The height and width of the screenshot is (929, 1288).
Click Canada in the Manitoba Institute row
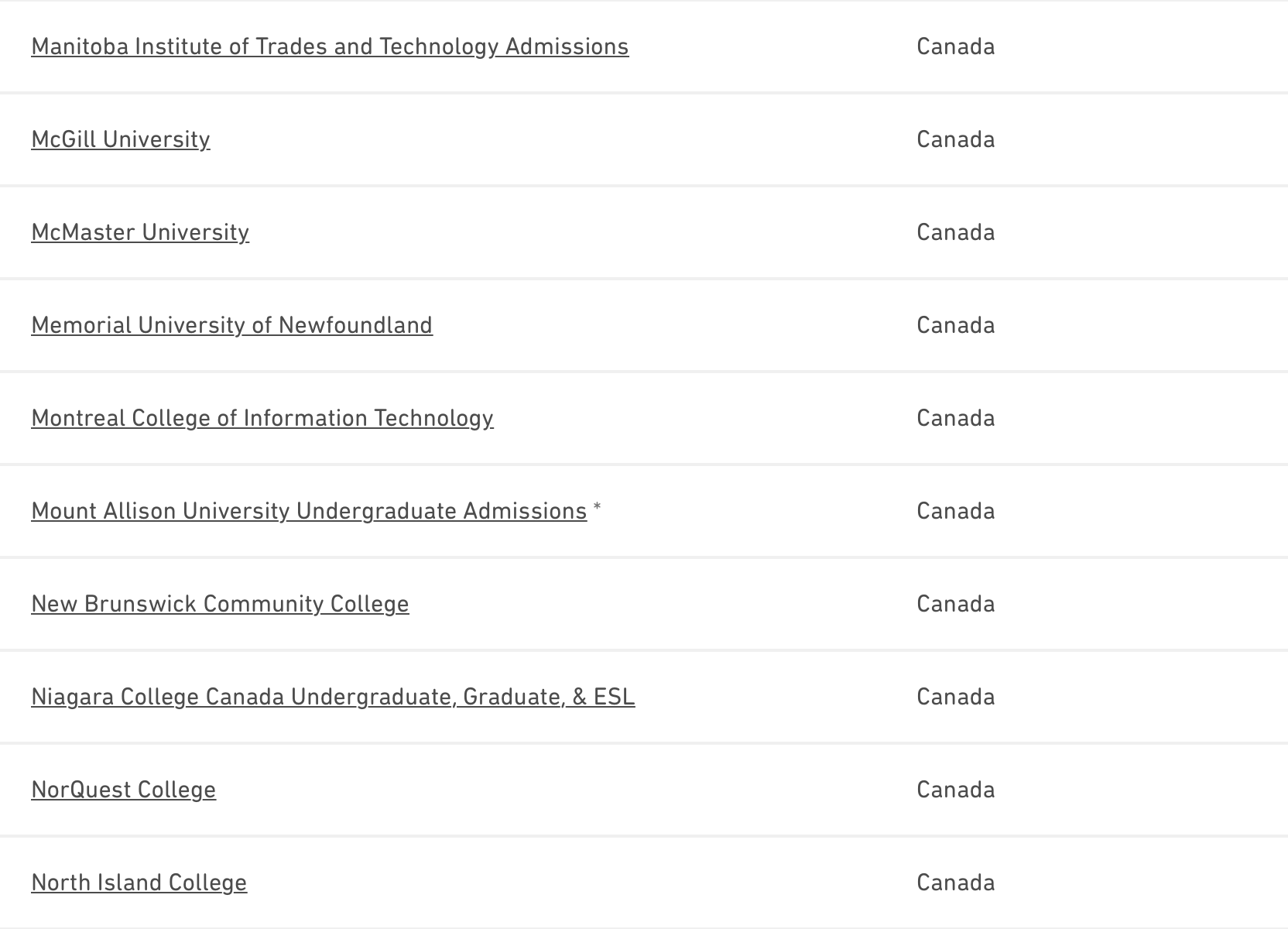point(955,46)
